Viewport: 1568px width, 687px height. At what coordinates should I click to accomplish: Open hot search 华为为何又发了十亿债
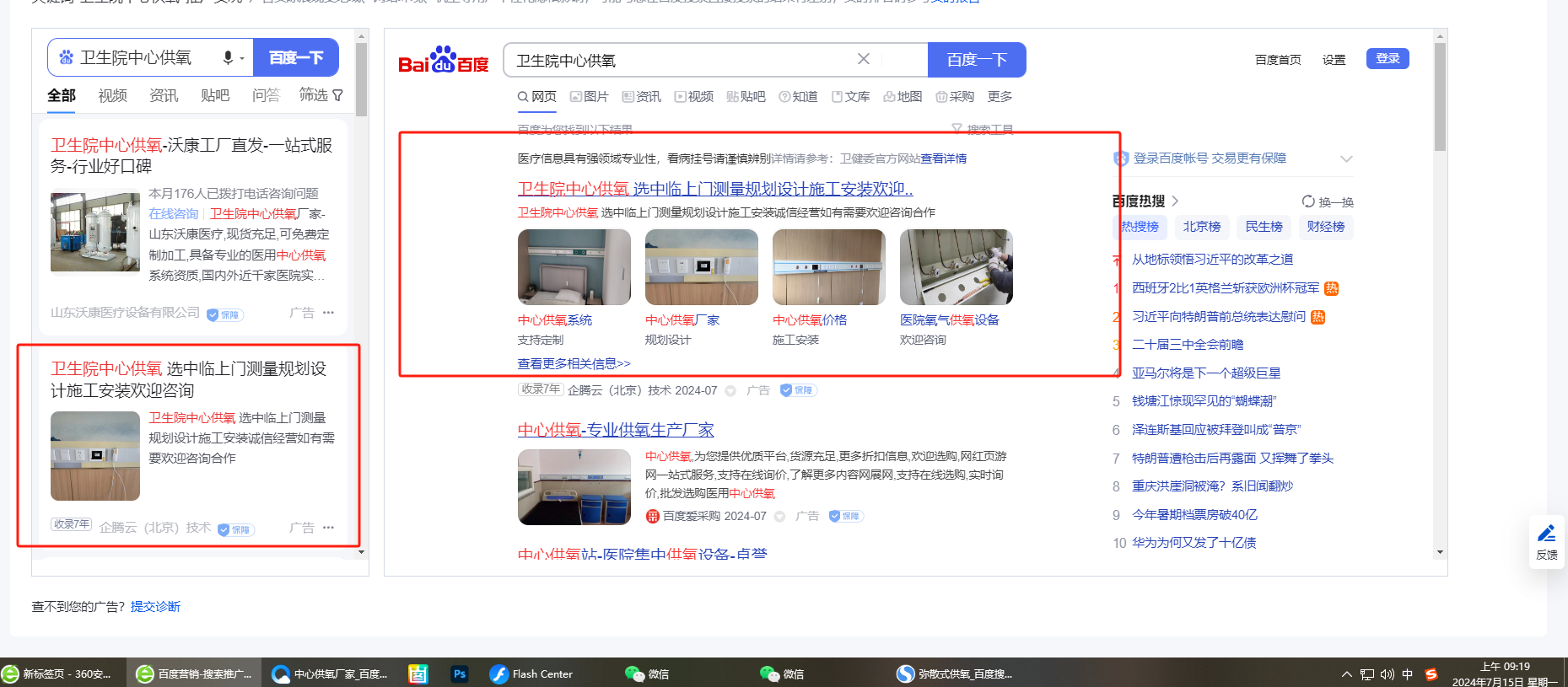coord(1194,543)
